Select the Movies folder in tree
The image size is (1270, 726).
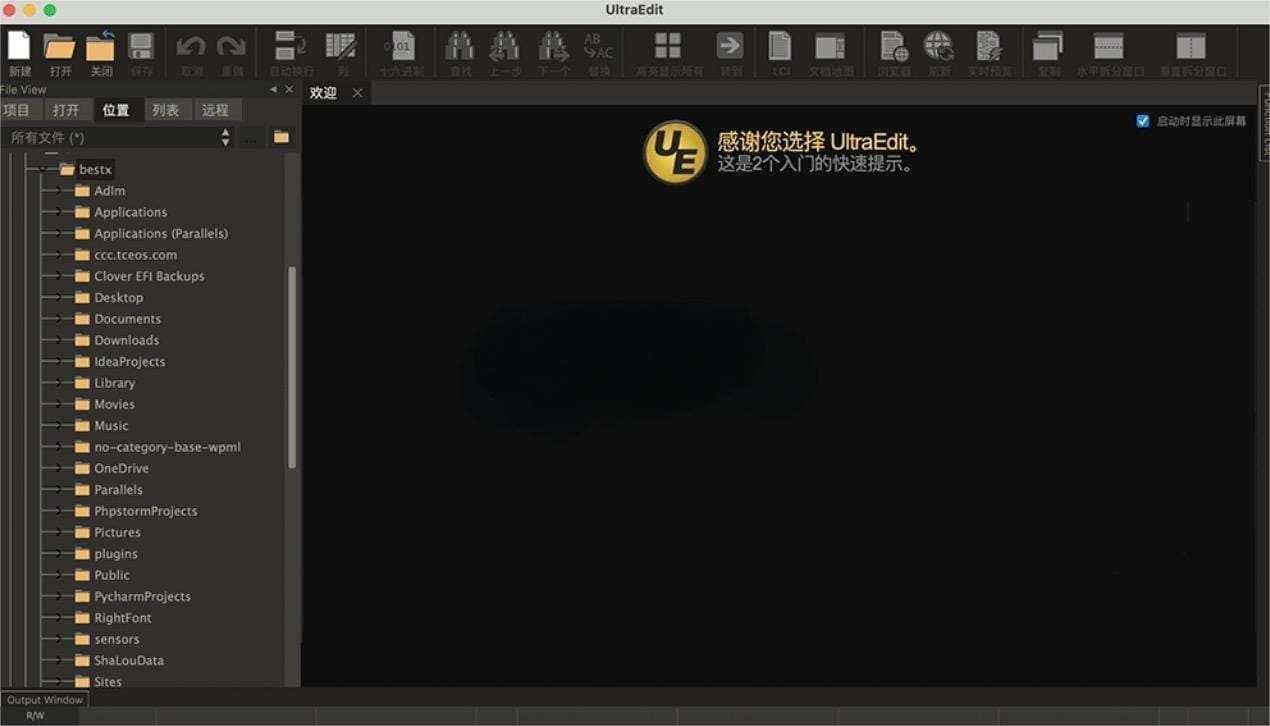[x=115, y=404]
